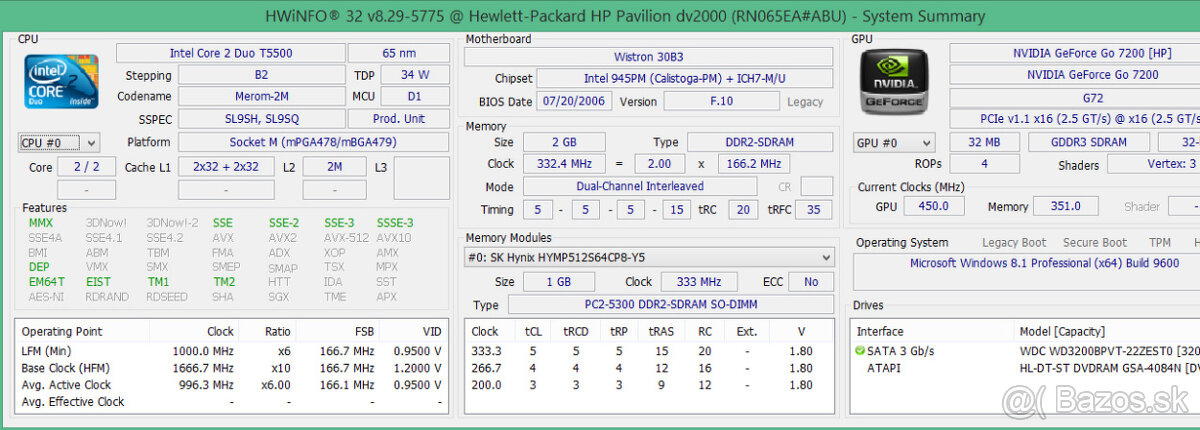1200x430 pixels.
Task: Click the MMX feature label
Action: [x=41, y=223]
